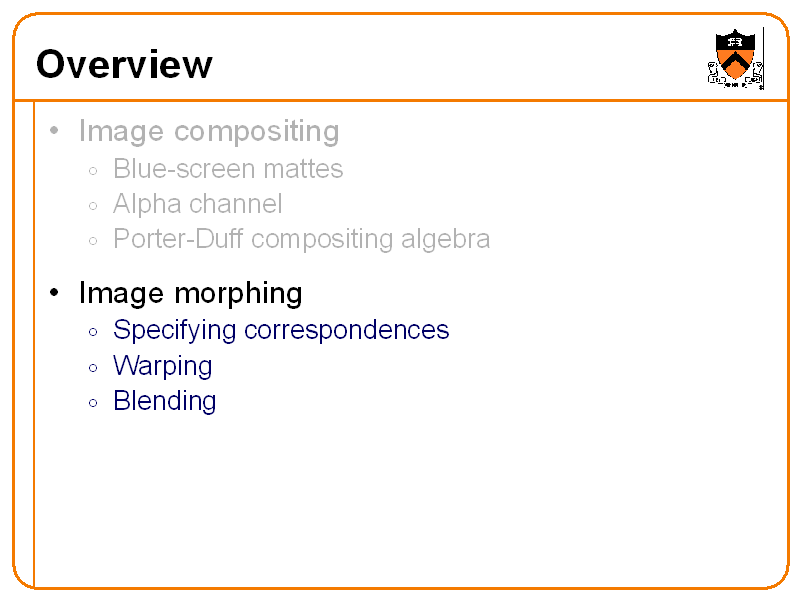Click the Blending sub-item
Screen dimensions: 800x600
click(x=164, y=401)
